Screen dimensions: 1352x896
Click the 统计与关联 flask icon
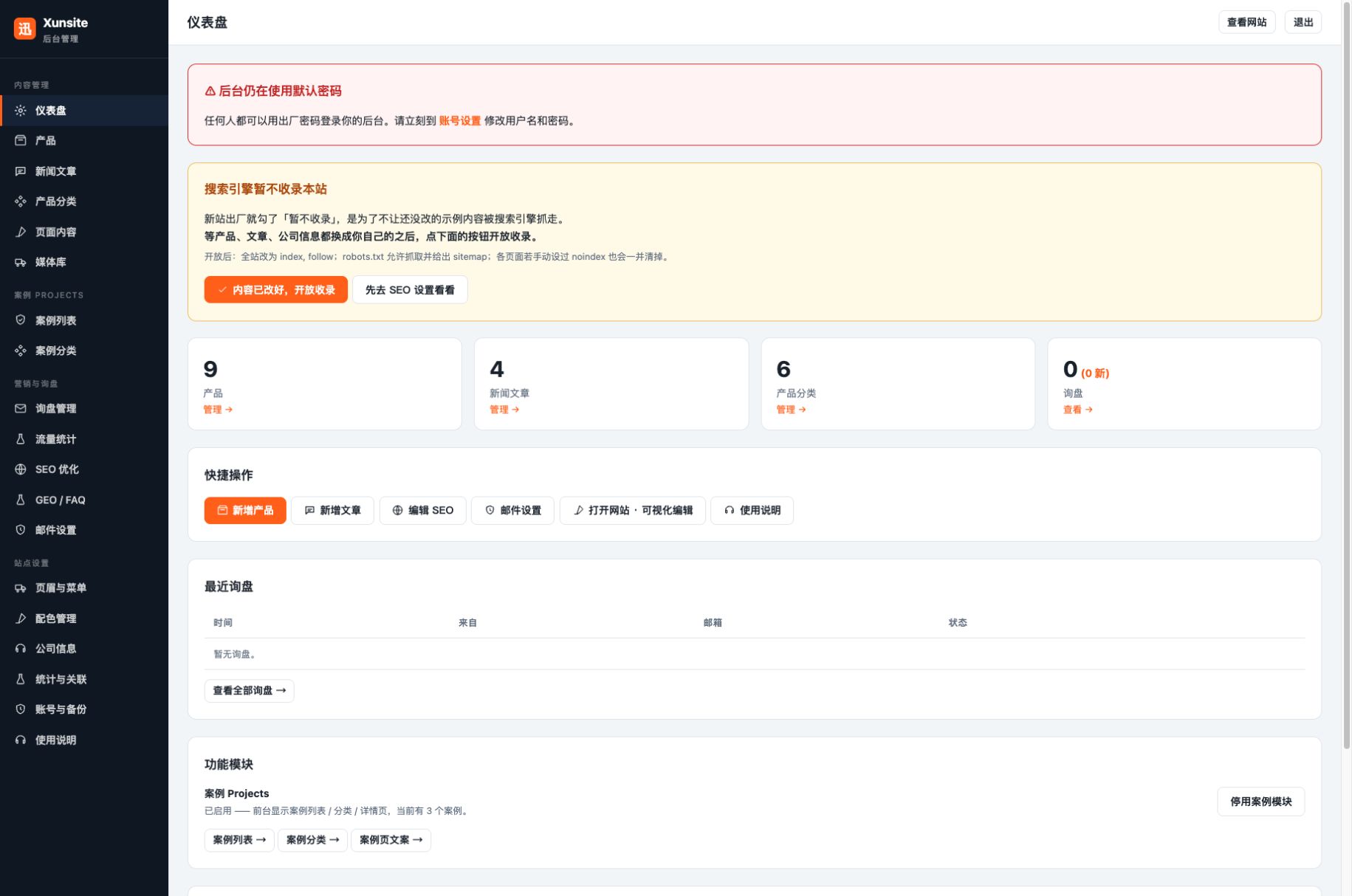click(21, 679)
